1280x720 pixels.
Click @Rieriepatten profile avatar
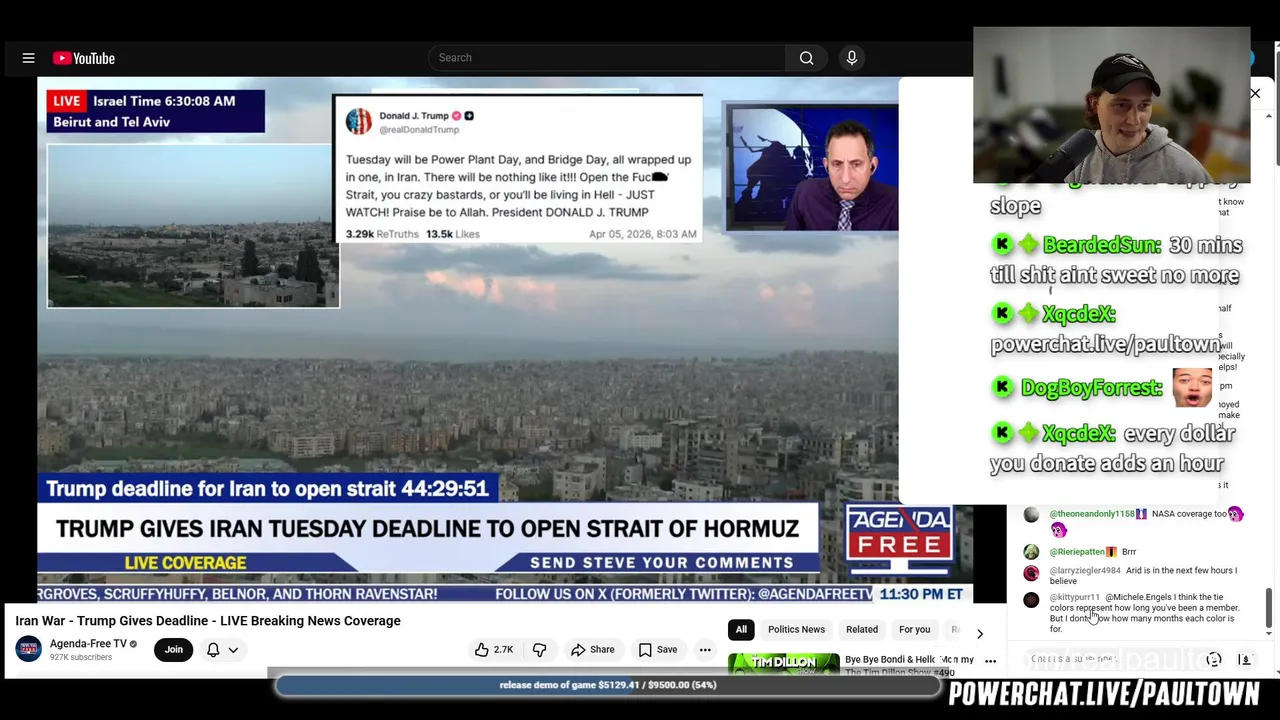pyautogui.click(x=1031, y=552)
